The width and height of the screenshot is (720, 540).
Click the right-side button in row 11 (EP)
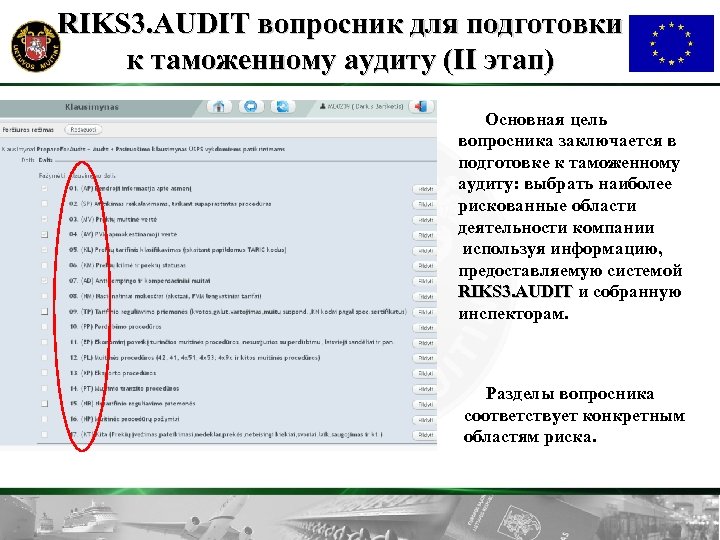[x=424, y=343]
